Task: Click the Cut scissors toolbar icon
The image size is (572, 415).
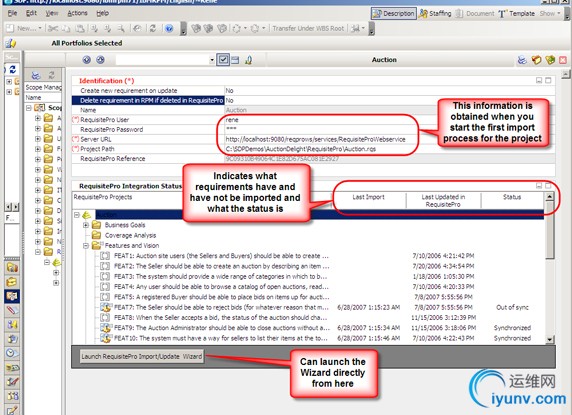Action: point(53,28)
